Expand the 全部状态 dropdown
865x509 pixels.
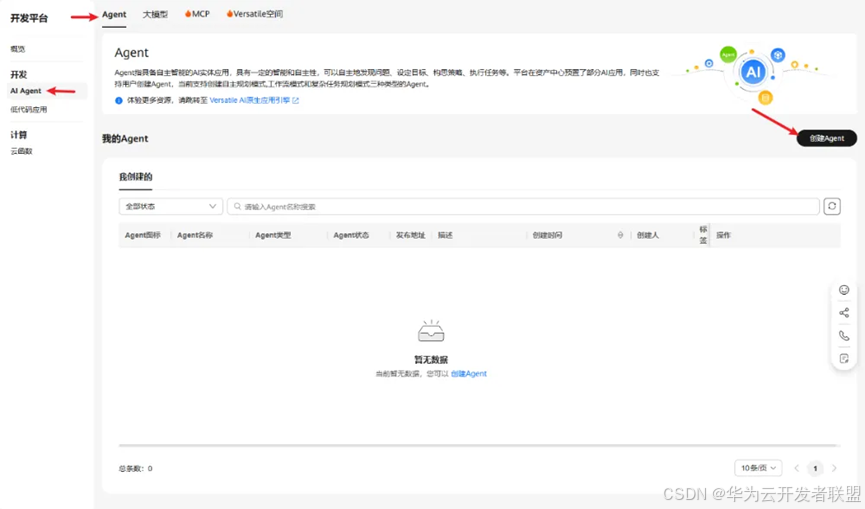[170, 206]
